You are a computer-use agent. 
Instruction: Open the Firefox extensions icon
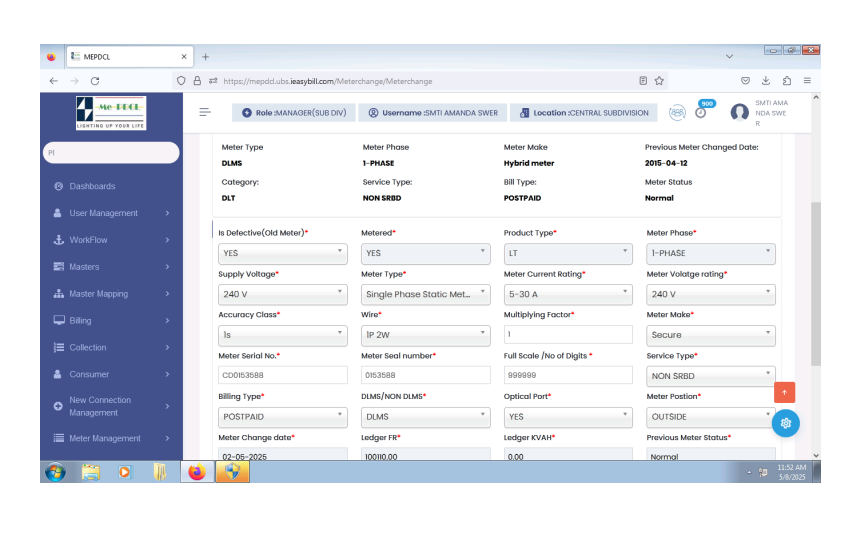click(x=787, y=80)
